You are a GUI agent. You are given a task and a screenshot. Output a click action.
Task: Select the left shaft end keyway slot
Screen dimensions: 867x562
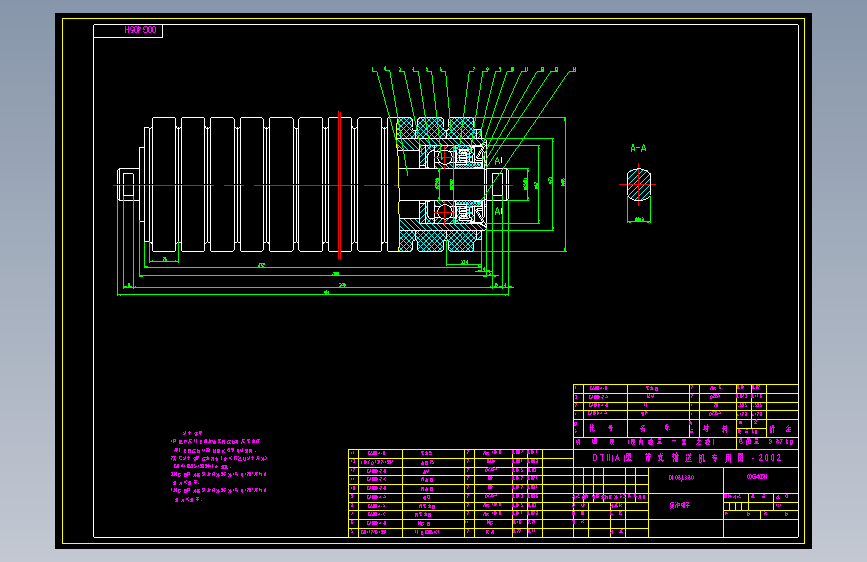tap(128, 185)
